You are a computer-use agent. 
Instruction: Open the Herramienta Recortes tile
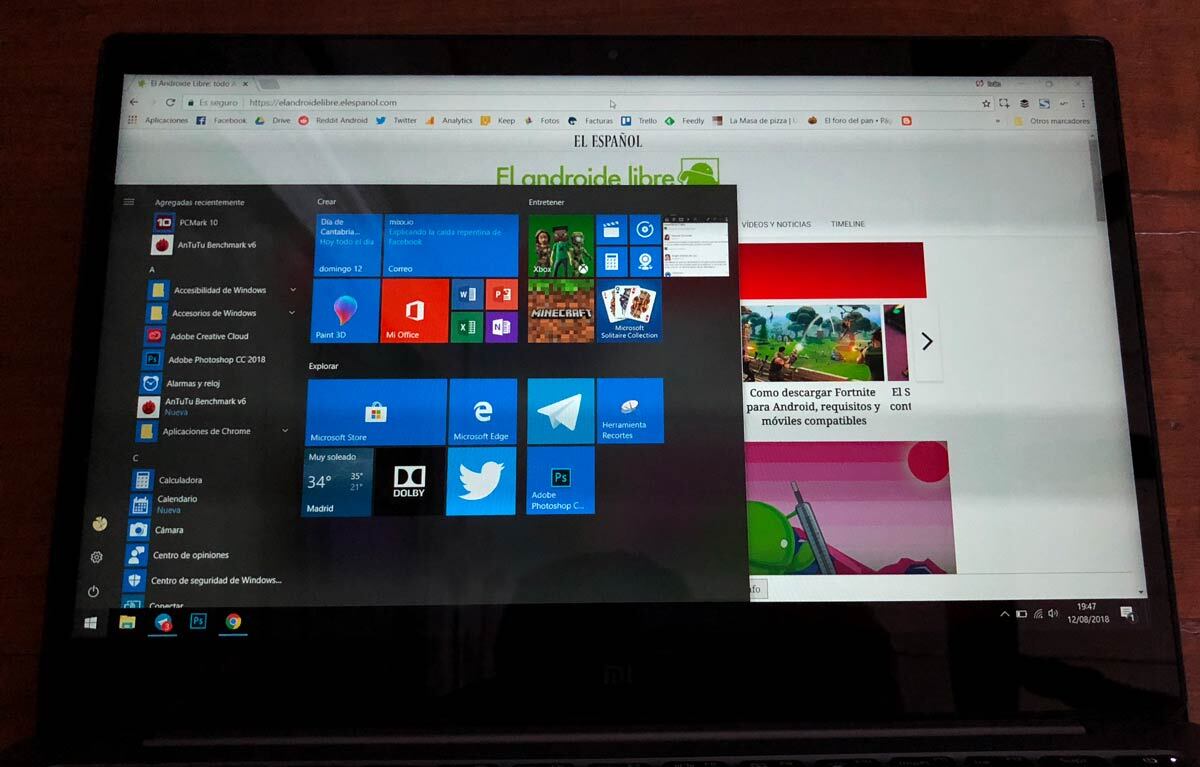[630, 411]
